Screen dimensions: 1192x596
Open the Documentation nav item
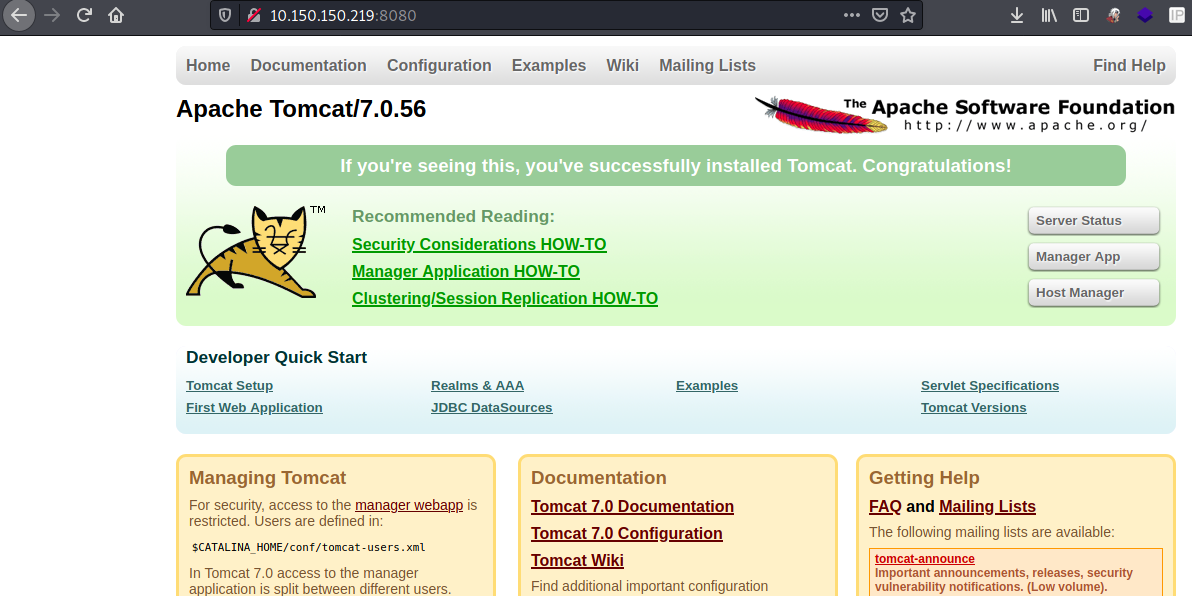coord(309,65)
